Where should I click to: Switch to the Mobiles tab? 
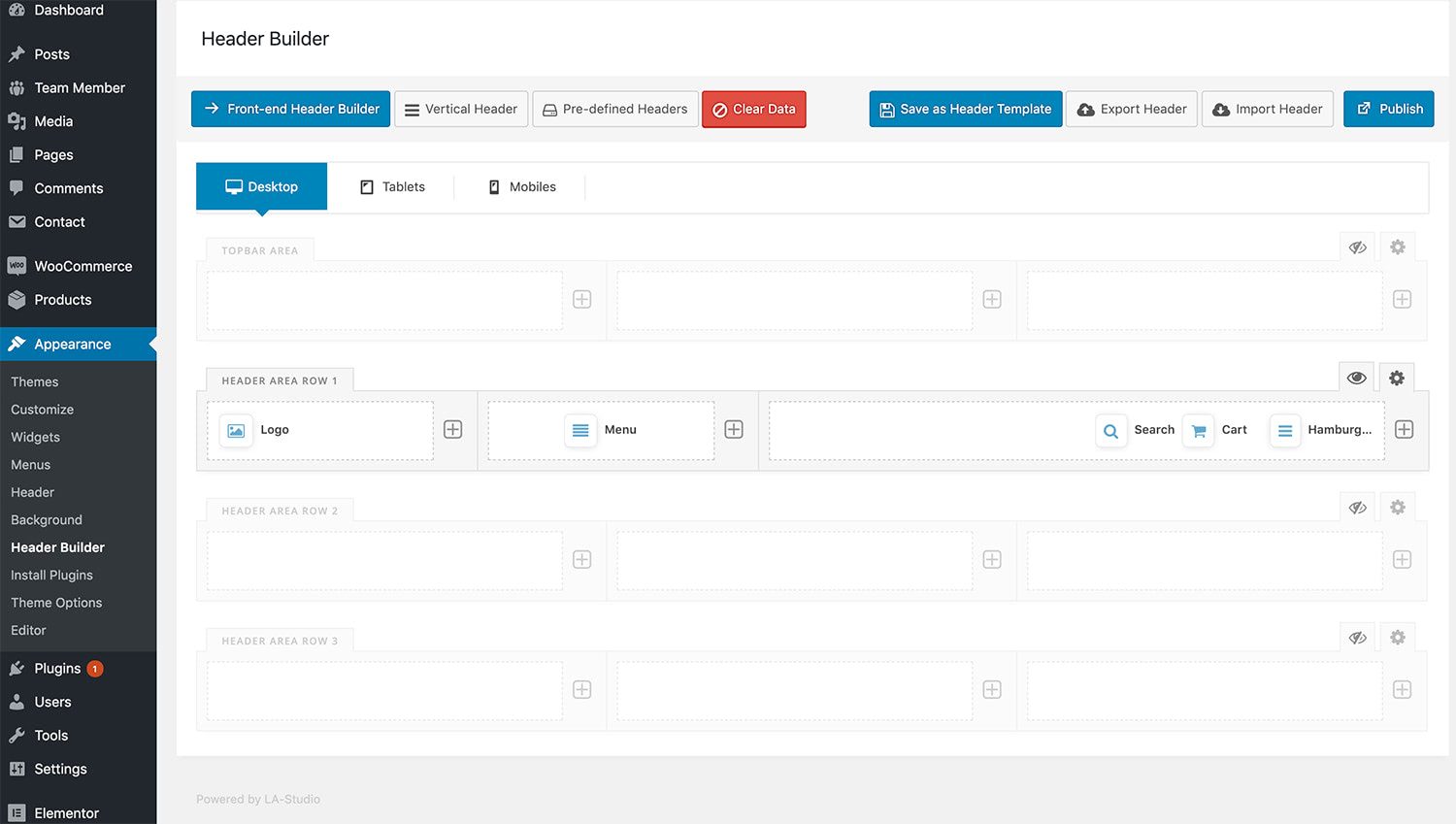[521, 186]
